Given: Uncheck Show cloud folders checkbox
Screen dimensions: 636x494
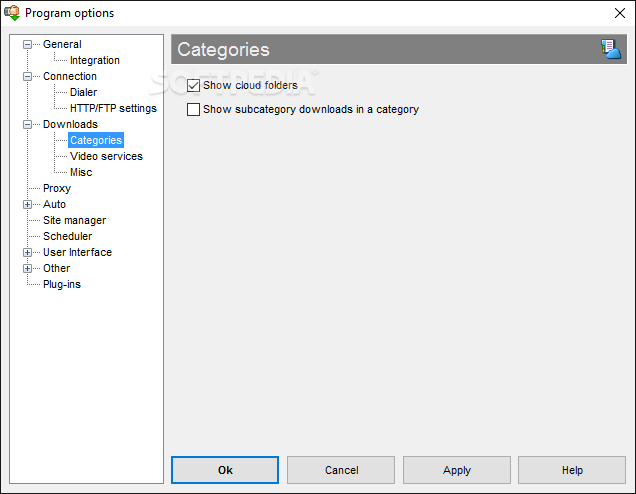Looking at the screenshot, I should click(193, 86).
